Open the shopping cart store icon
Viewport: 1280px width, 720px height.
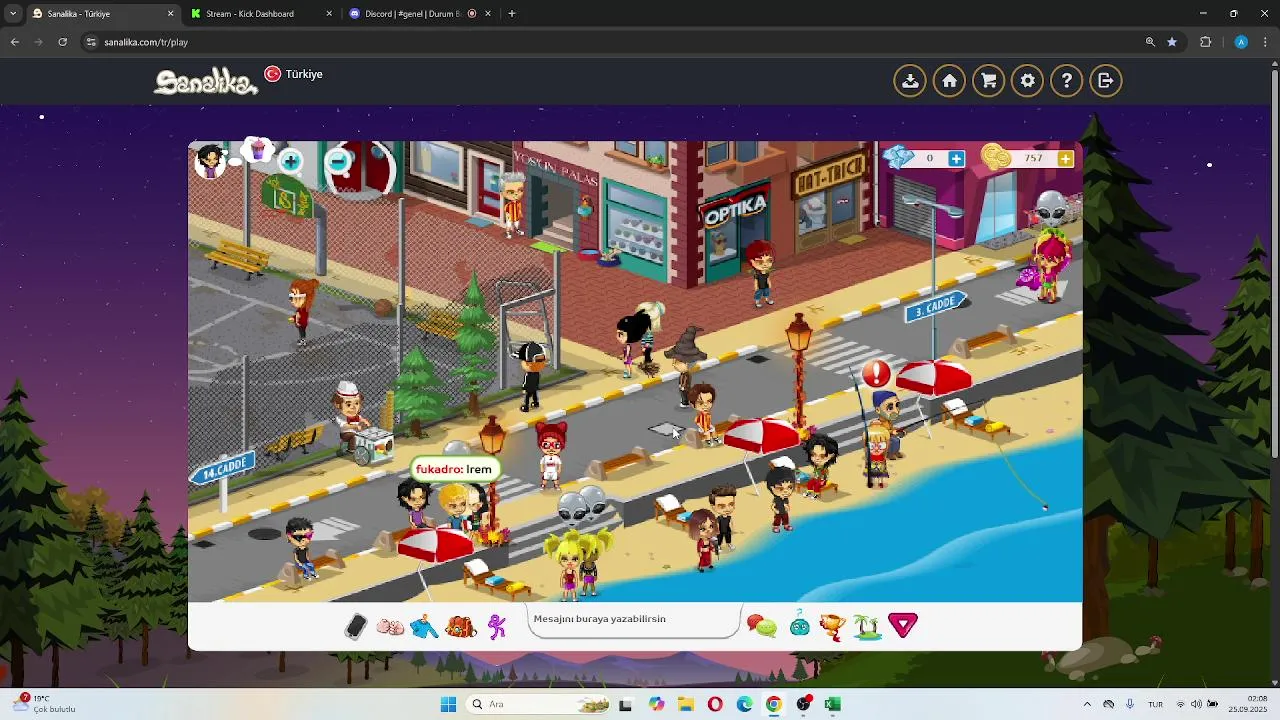coord(988,81)
